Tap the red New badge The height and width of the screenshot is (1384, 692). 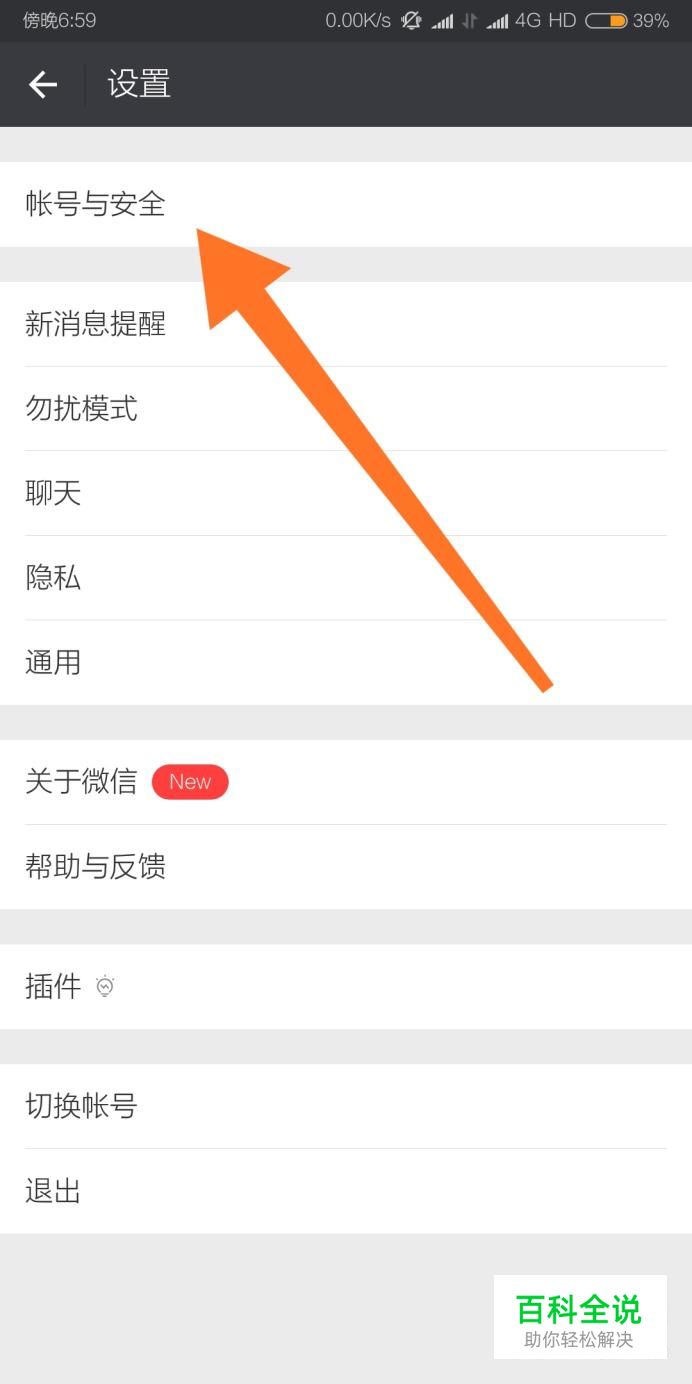(190, 782)
